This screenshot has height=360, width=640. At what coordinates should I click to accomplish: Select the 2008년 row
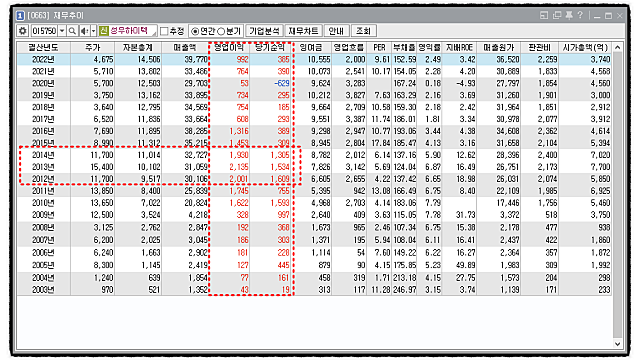coord(314,227)
